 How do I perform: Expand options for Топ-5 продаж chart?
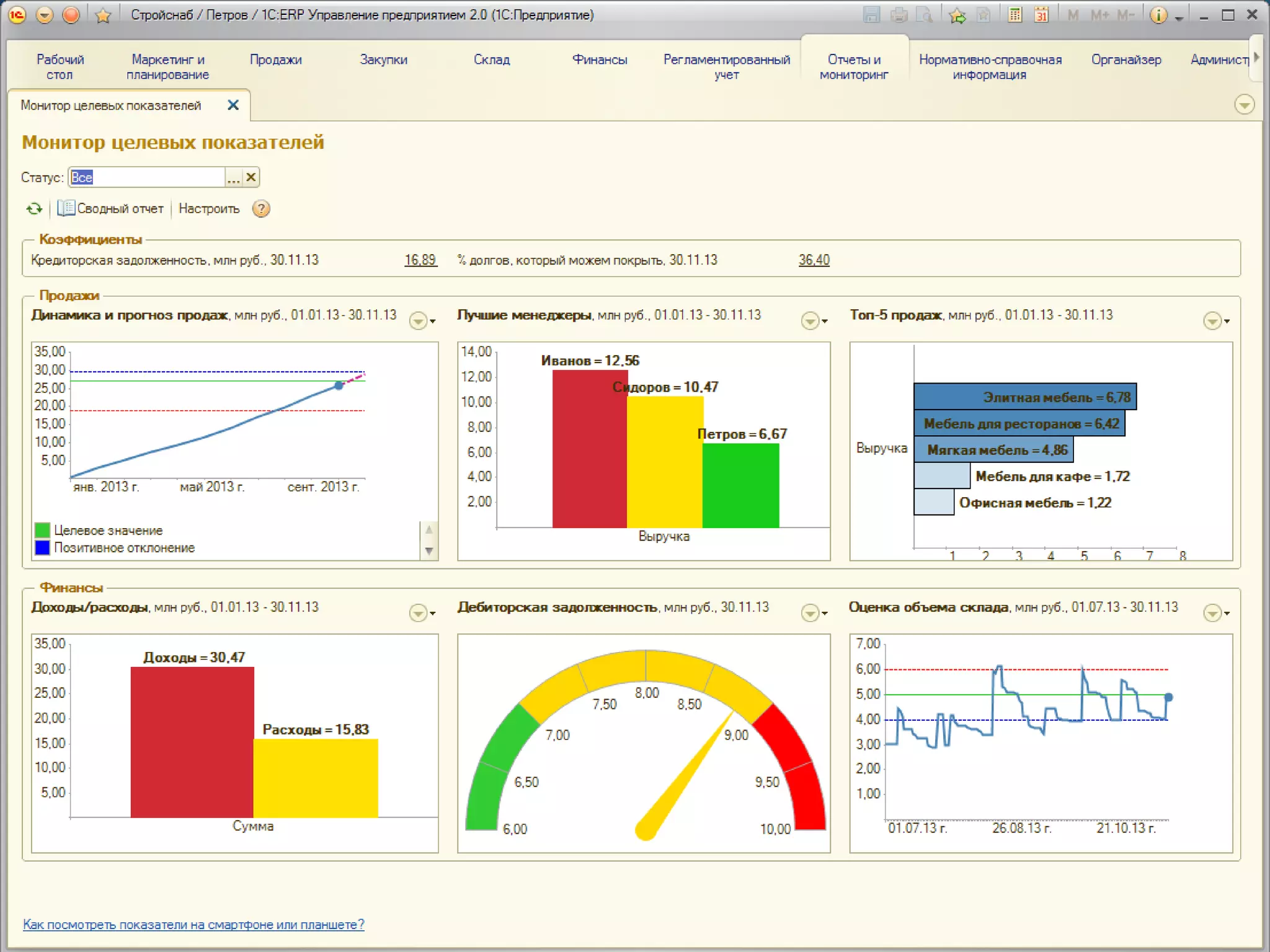pyautogui.click(x=1215, y=320)
